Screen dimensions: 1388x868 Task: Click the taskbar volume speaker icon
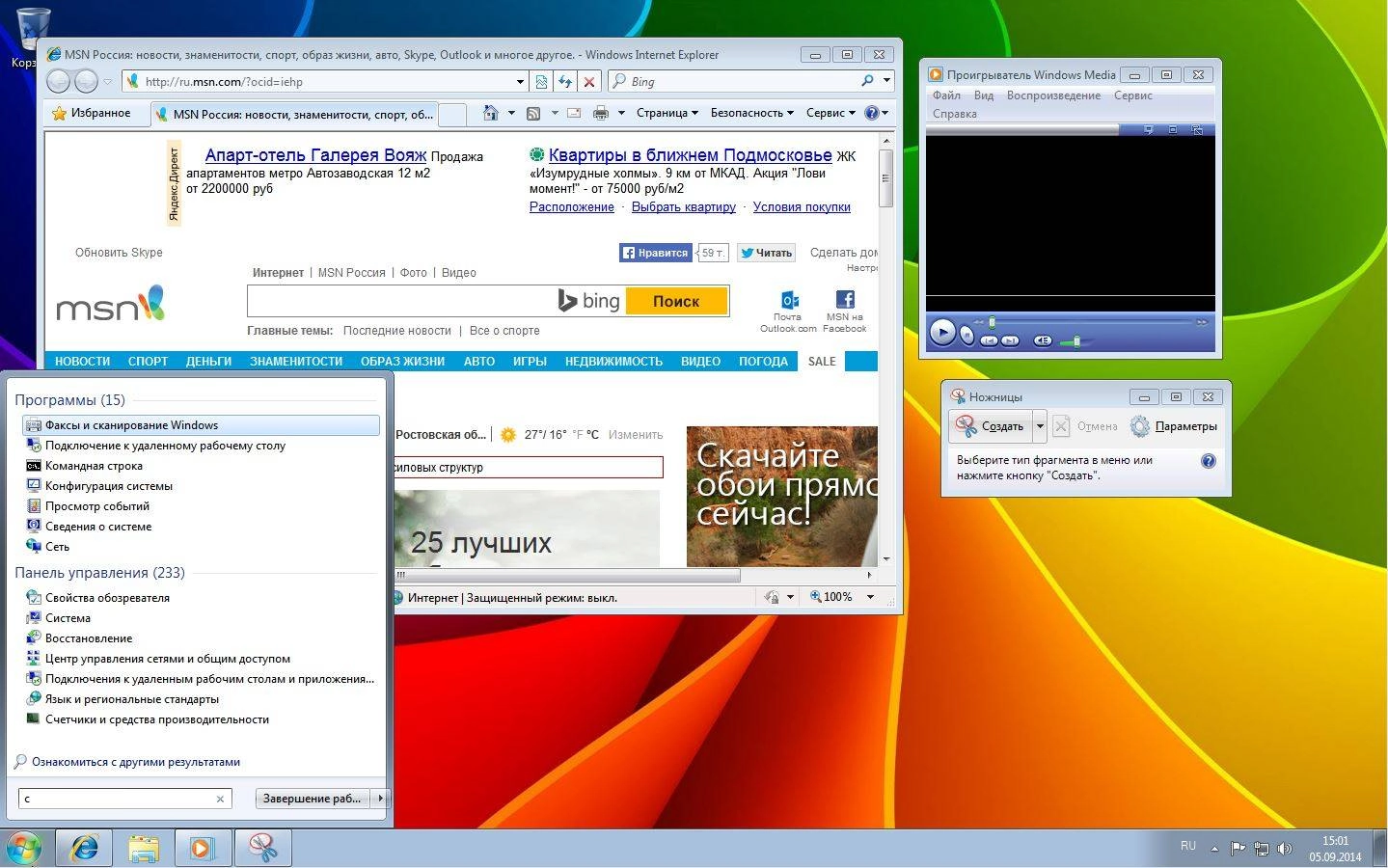1285,849
